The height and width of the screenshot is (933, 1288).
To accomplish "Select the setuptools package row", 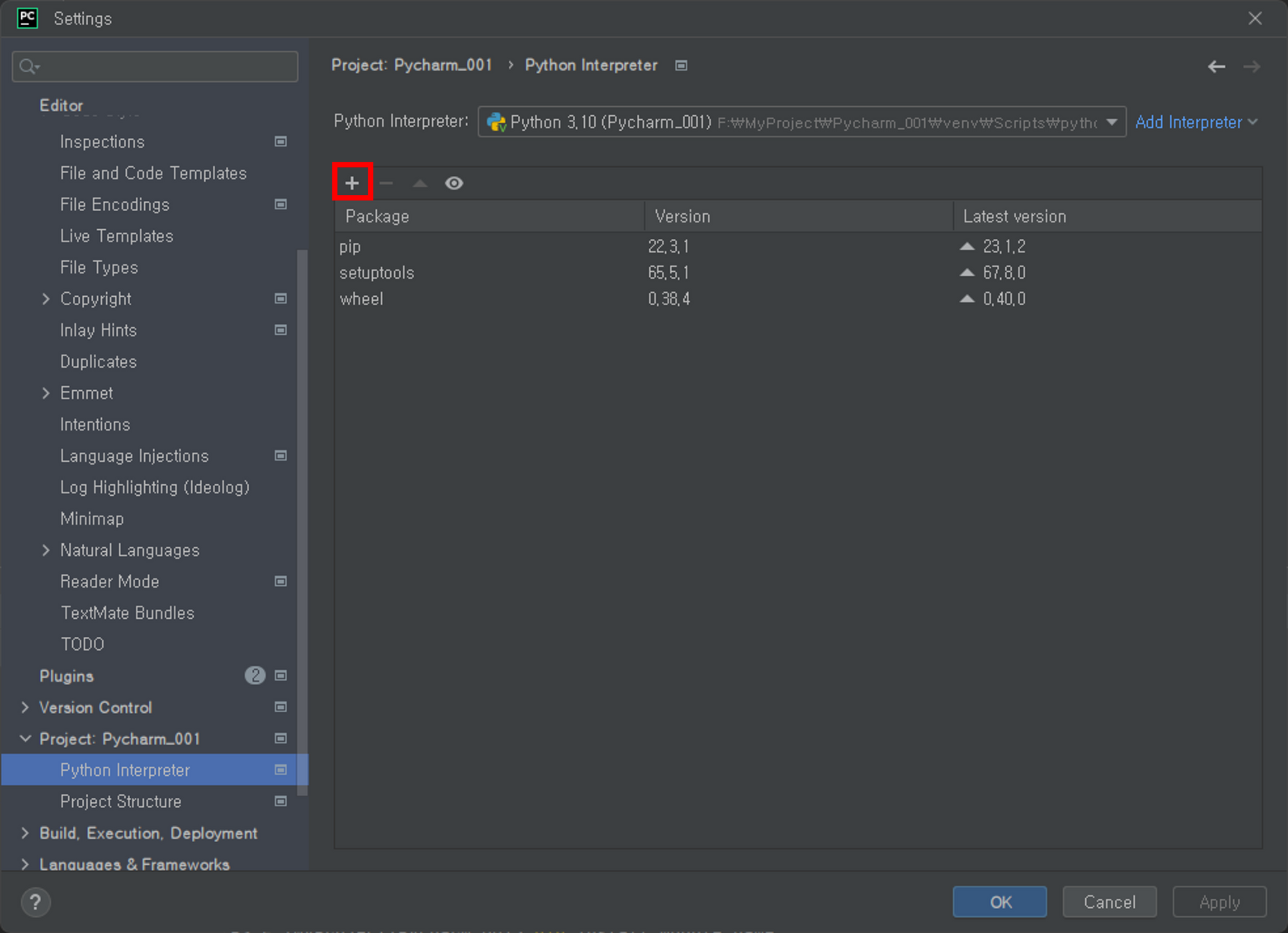I will point(798,273).
